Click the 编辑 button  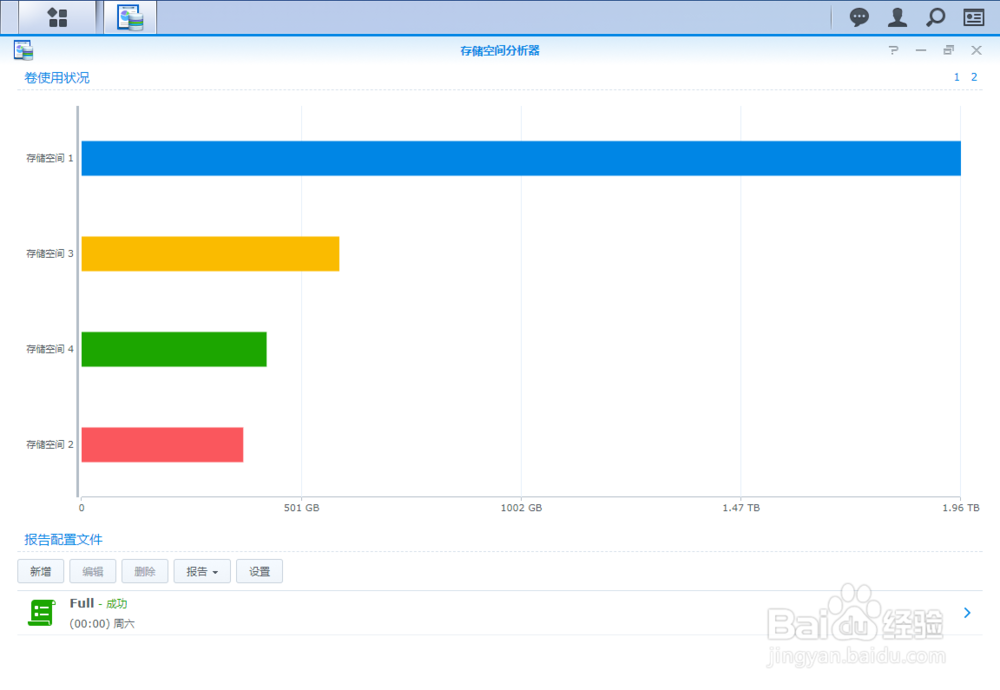[x=92, y=571]
